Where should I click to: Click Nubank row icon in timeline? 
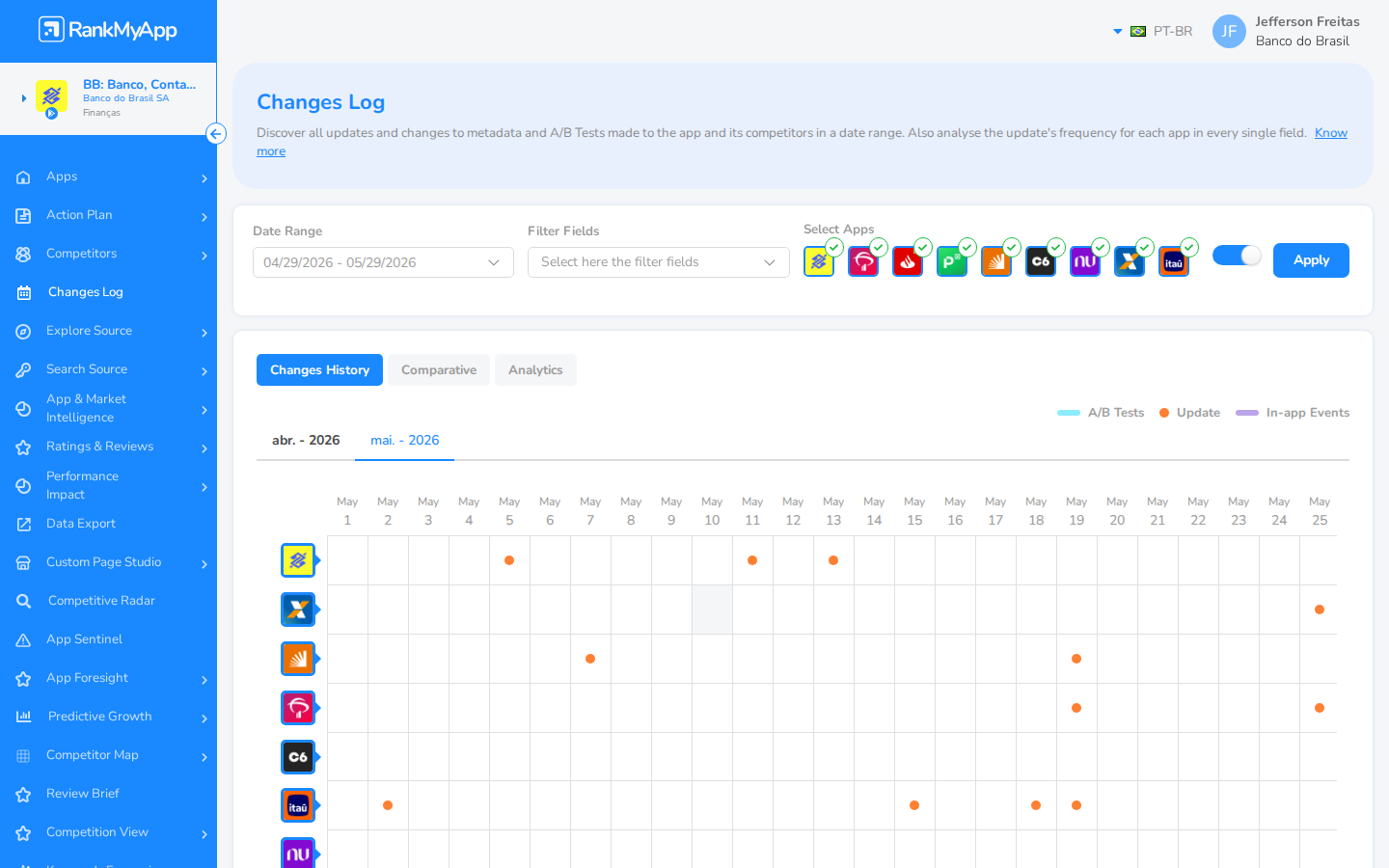(x=298, y=854)
